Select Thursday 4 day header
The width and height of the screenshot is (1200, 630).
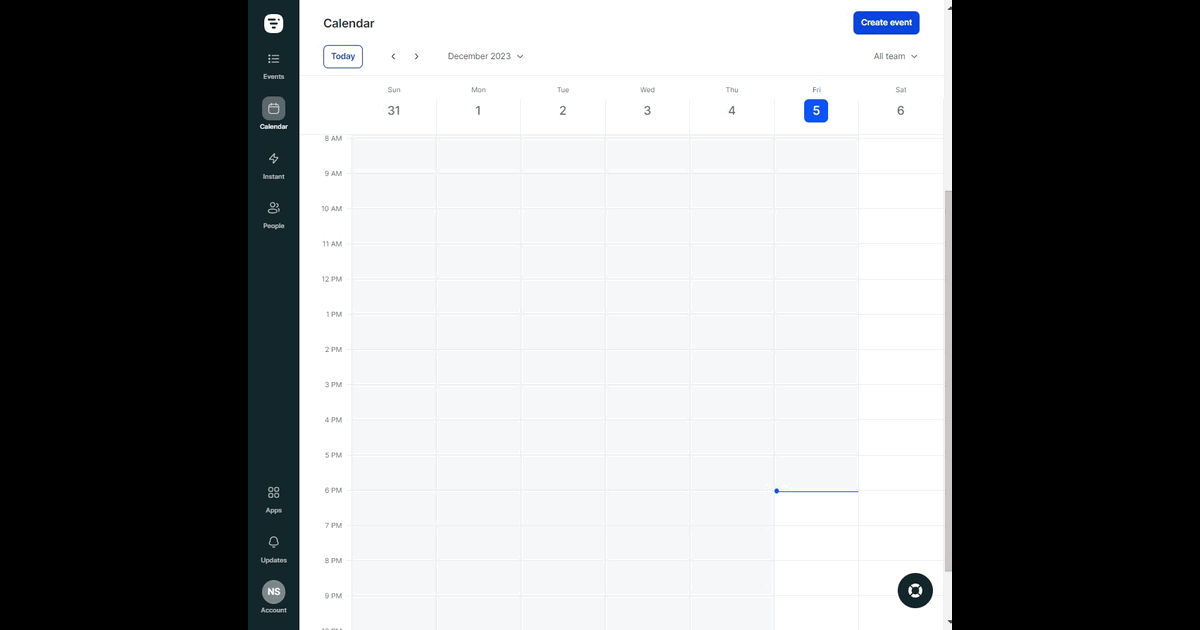click(x=732, y=103)
